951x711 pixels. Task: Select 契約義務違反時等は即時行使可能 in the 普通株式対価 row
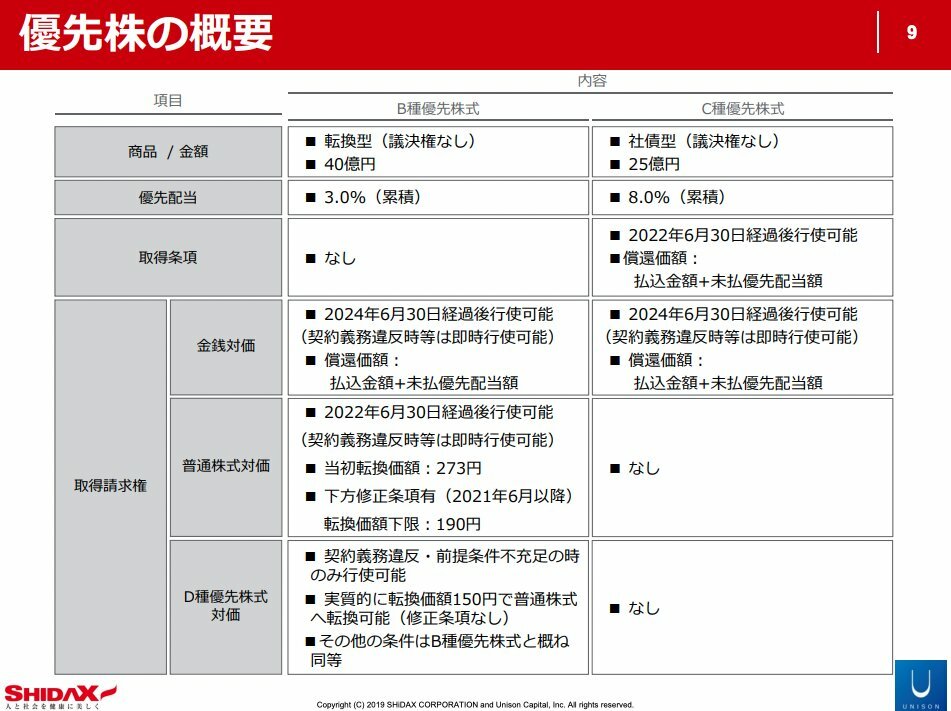coord(428,440)
